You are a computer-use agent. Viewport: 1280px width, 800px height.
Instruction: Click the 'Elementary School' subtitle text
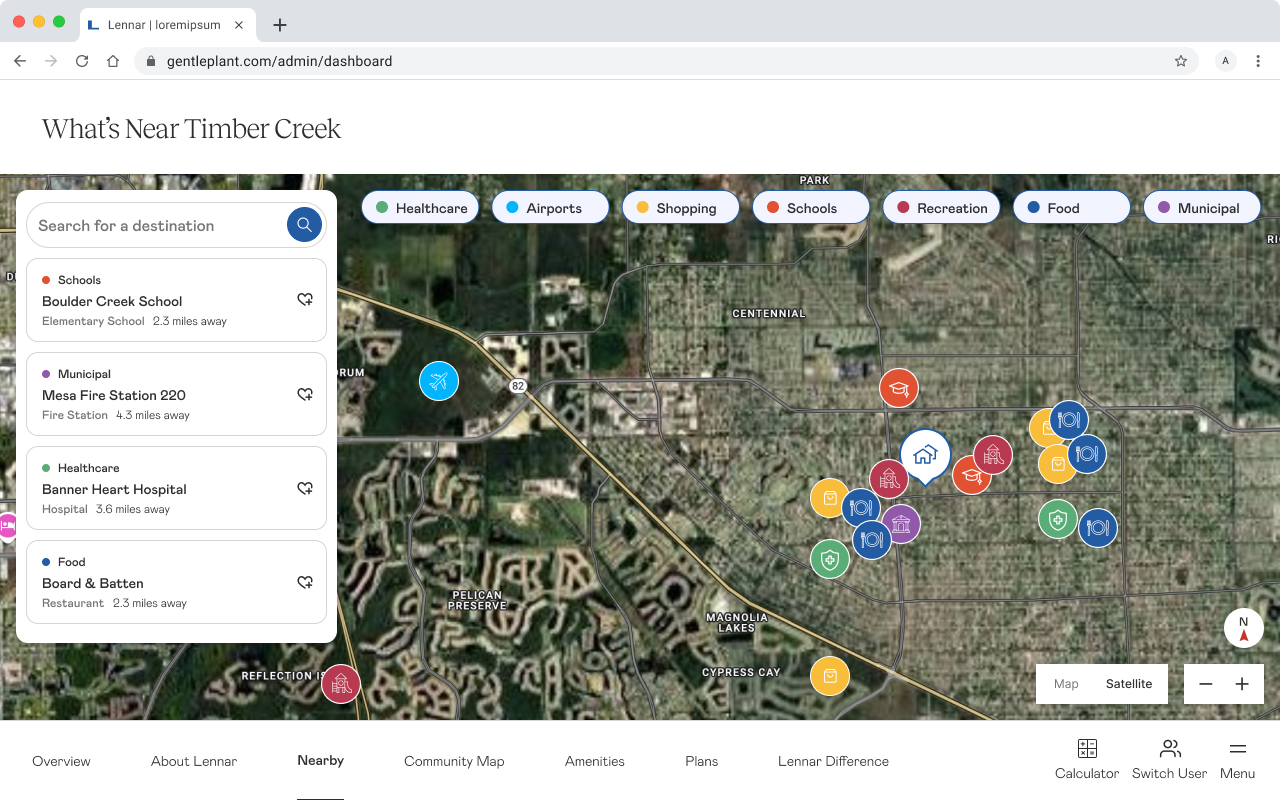coord(93,321)
